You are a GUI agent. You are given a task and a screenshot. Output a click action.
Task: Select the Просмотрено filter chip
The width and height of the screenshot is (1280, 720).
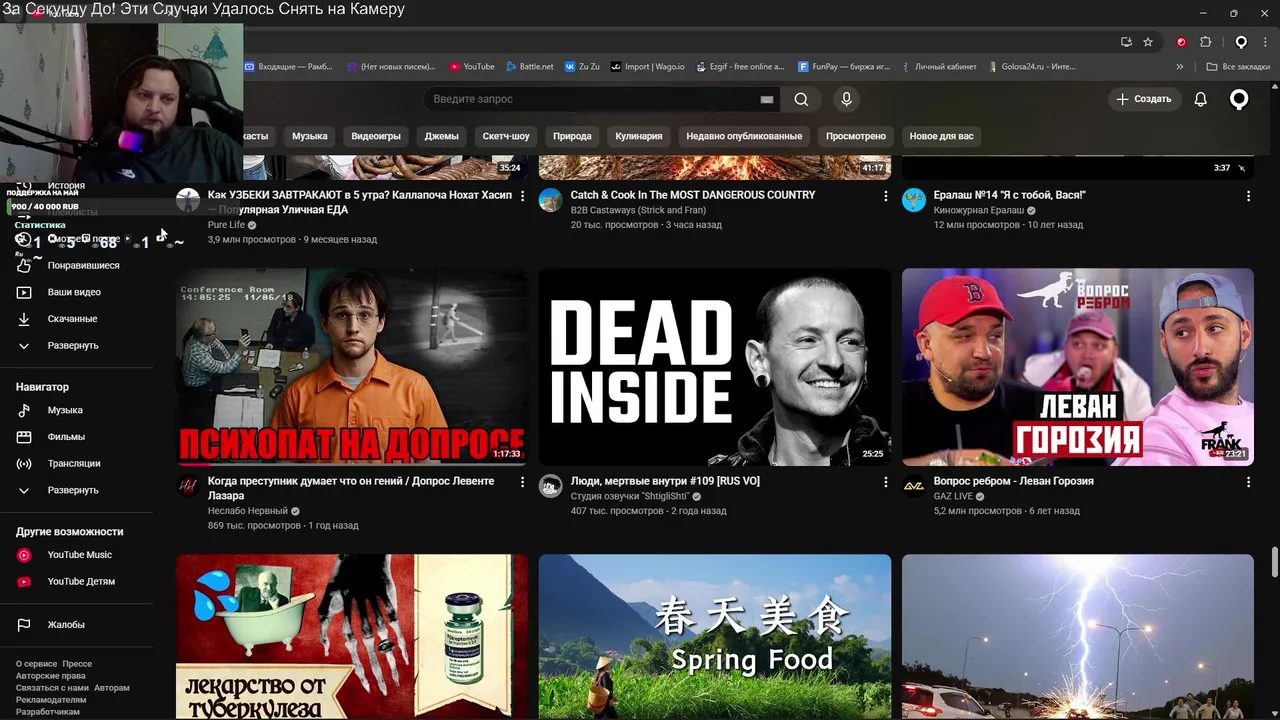[856, 136]
